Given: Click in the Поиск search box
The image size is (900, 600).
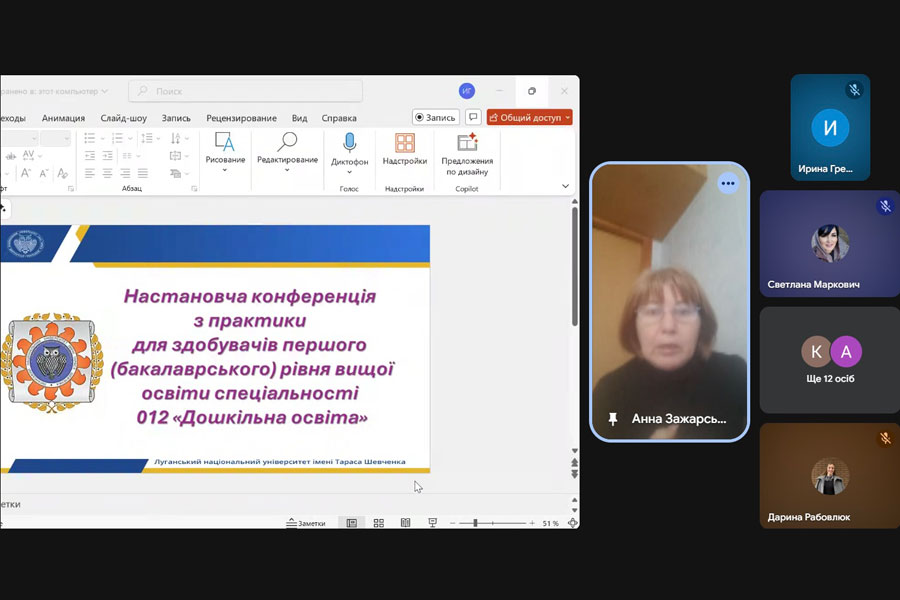Looking at the screenshot, I should [x=246, y=91].
